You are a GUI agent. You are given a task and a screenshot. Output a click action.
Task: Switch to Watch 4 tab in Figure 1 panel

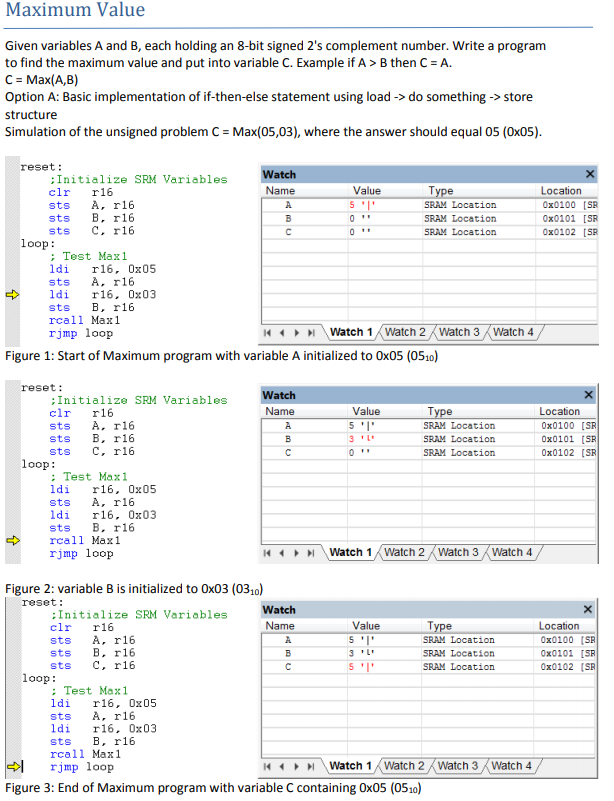click(513, 332)
